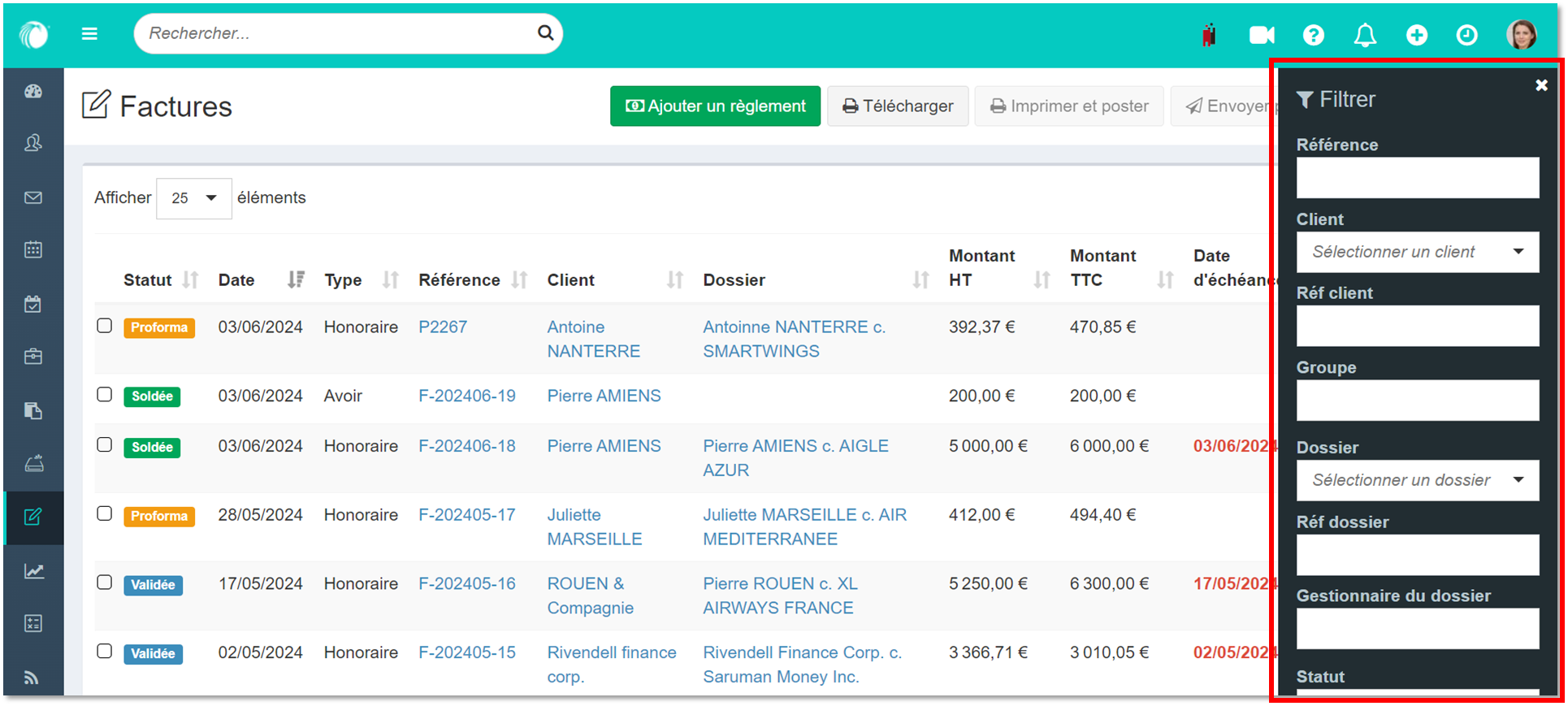Click the video camera icon in header

[1261, 35]
